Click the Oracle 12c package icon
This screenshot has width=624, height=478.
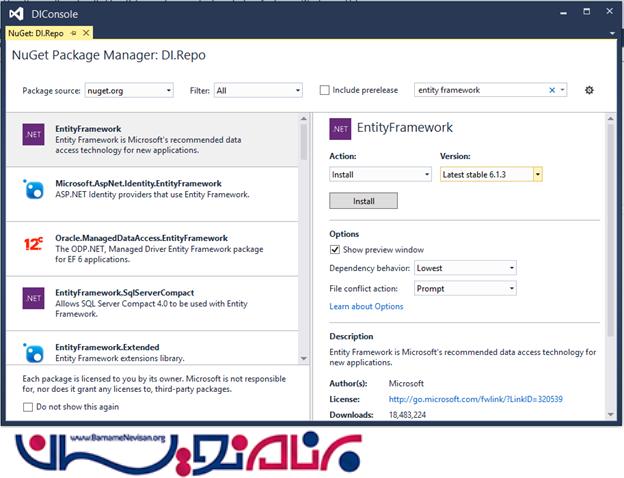[x=34, y=244]
